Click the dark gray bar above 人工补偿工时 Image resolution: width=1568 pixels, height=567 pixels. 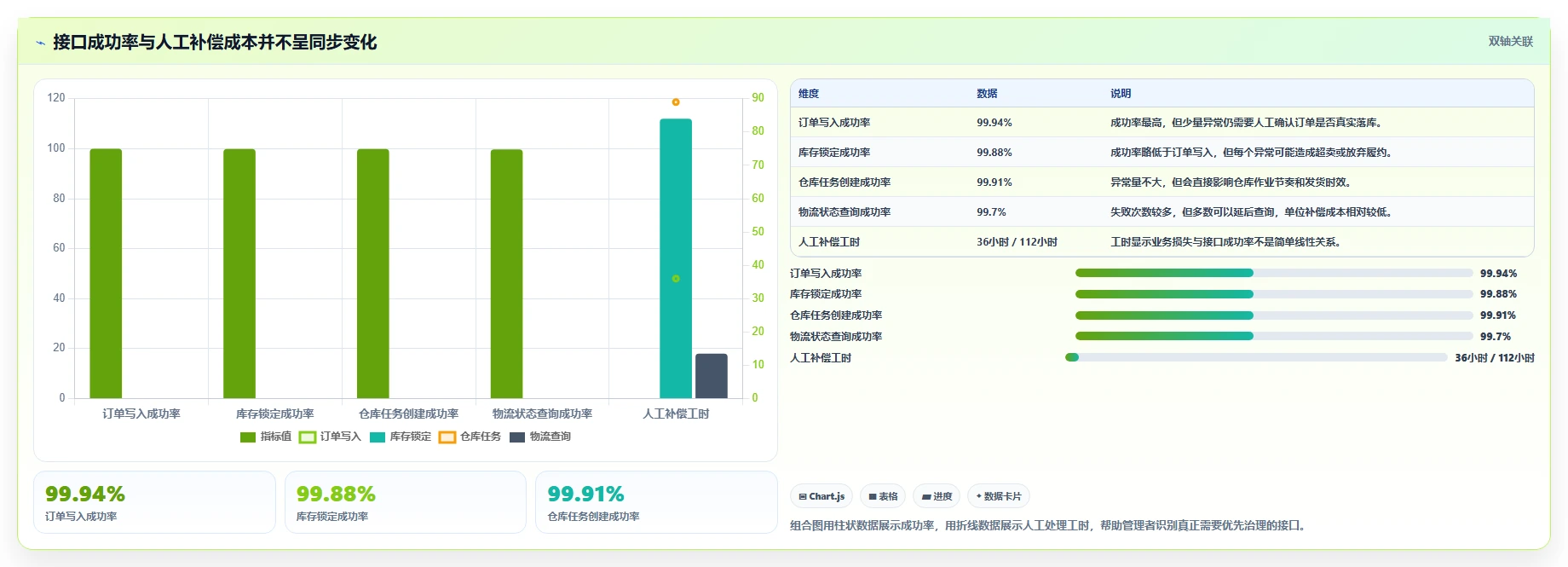(x=712, y=376)
